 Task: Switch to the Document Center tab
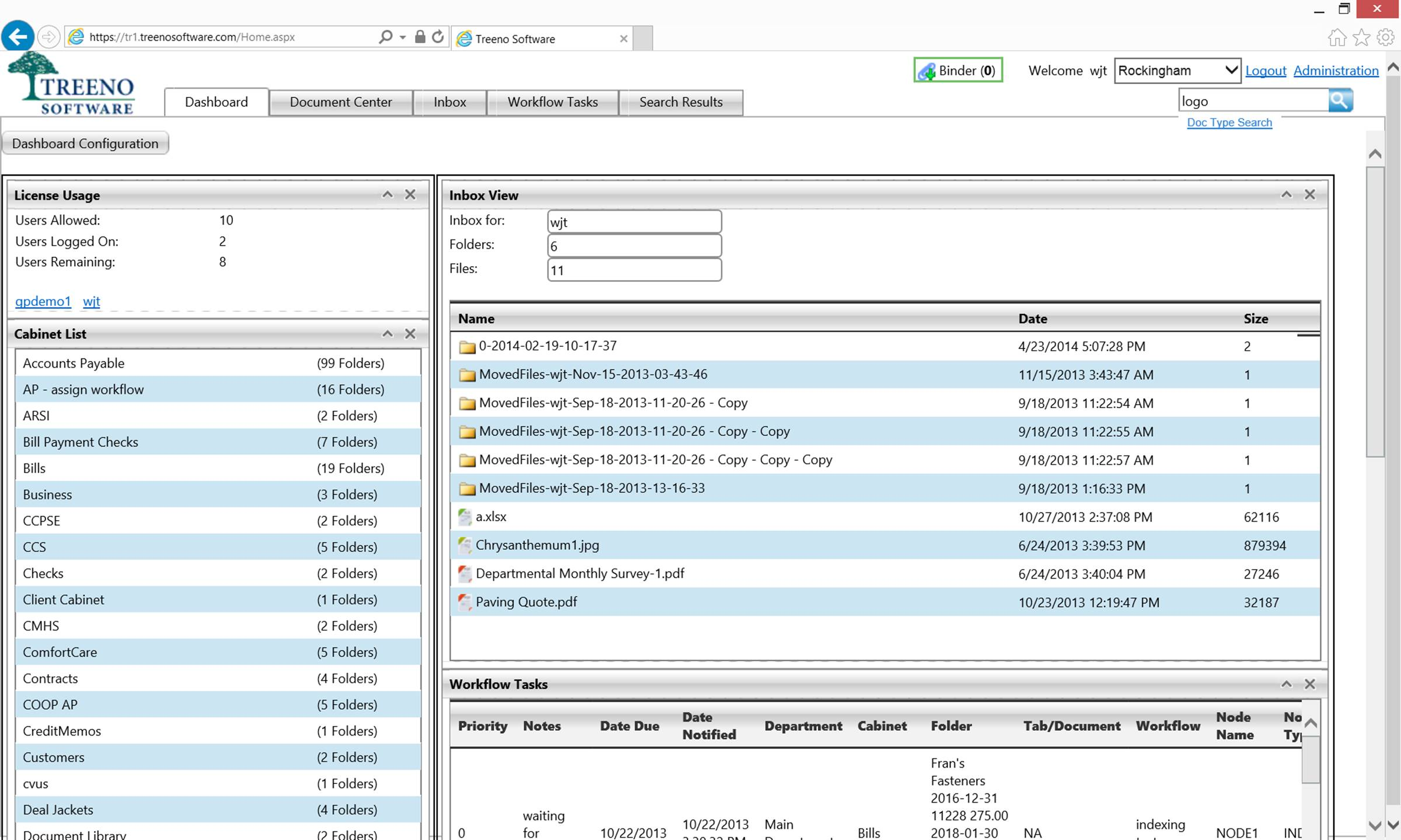pos(340,102)
